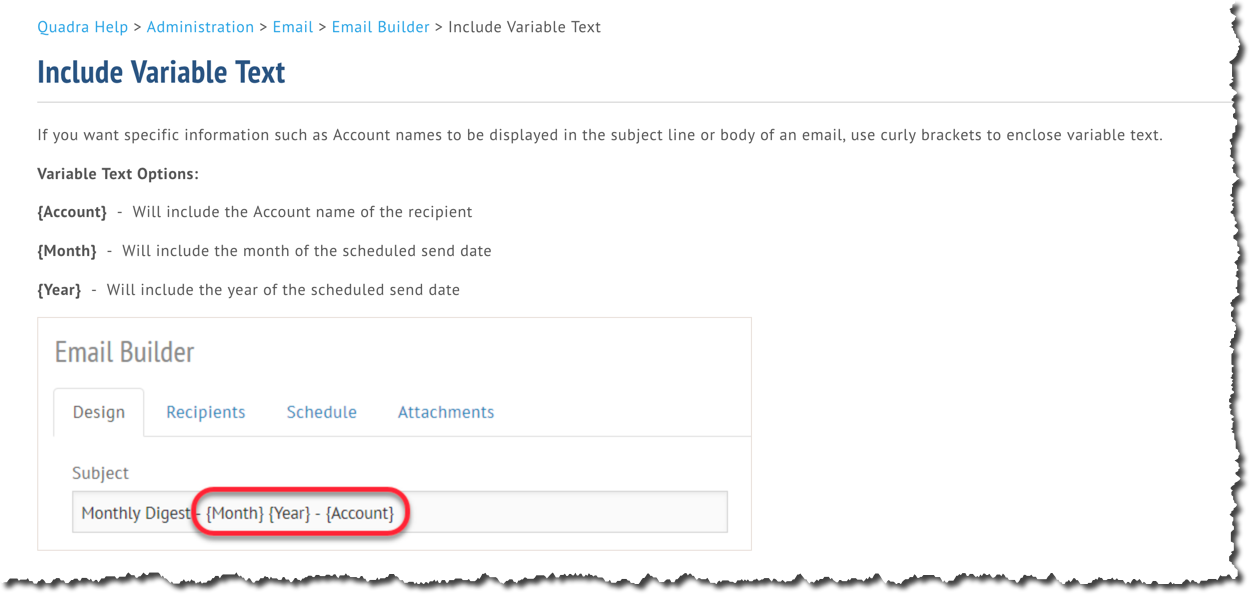Navigate to the Administration breadcrumb link
The width and height of the screenshot is (1251, 594).
(200, 27)
